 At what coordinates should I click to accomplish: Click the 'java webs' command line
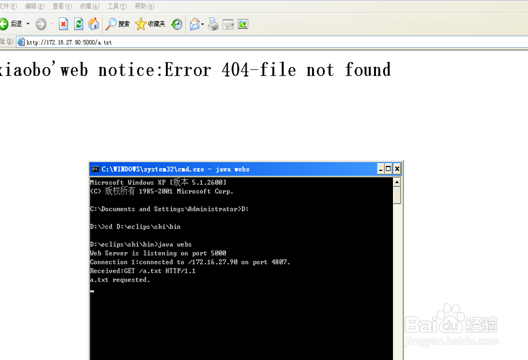tap(141, 244)
